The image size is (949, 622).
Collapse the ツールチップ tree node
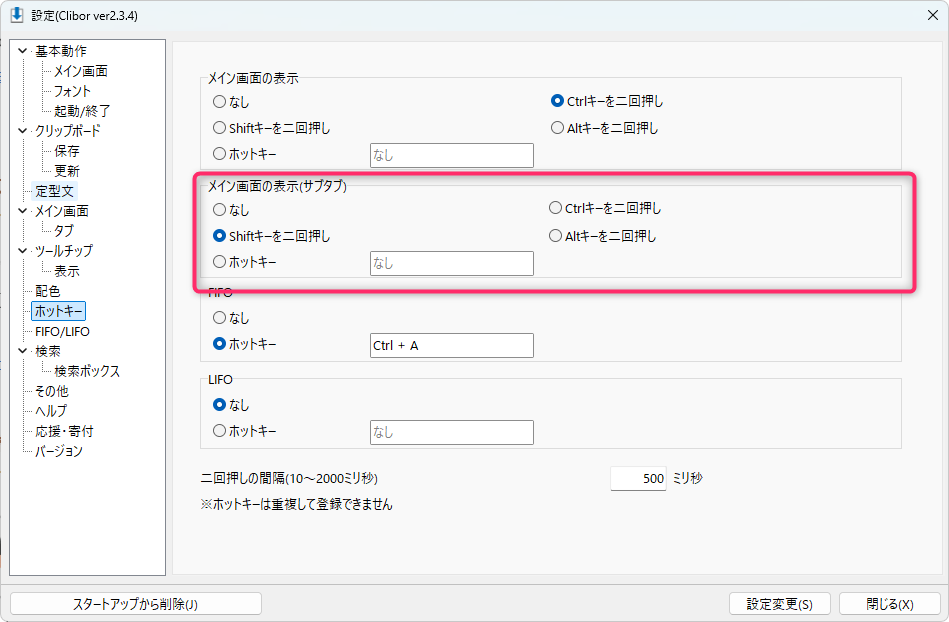(x=23, y=251)
